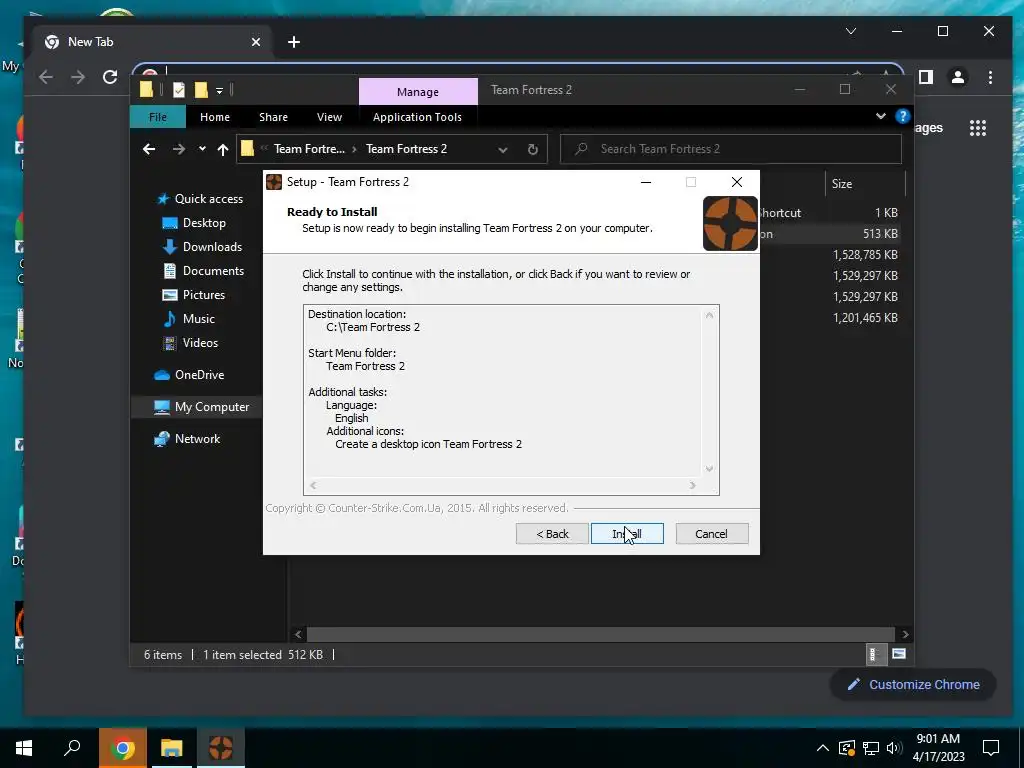This screenshot has height=768, width=1024.
Task: Go forward in Explorer navigation
Action: (178, 149)
